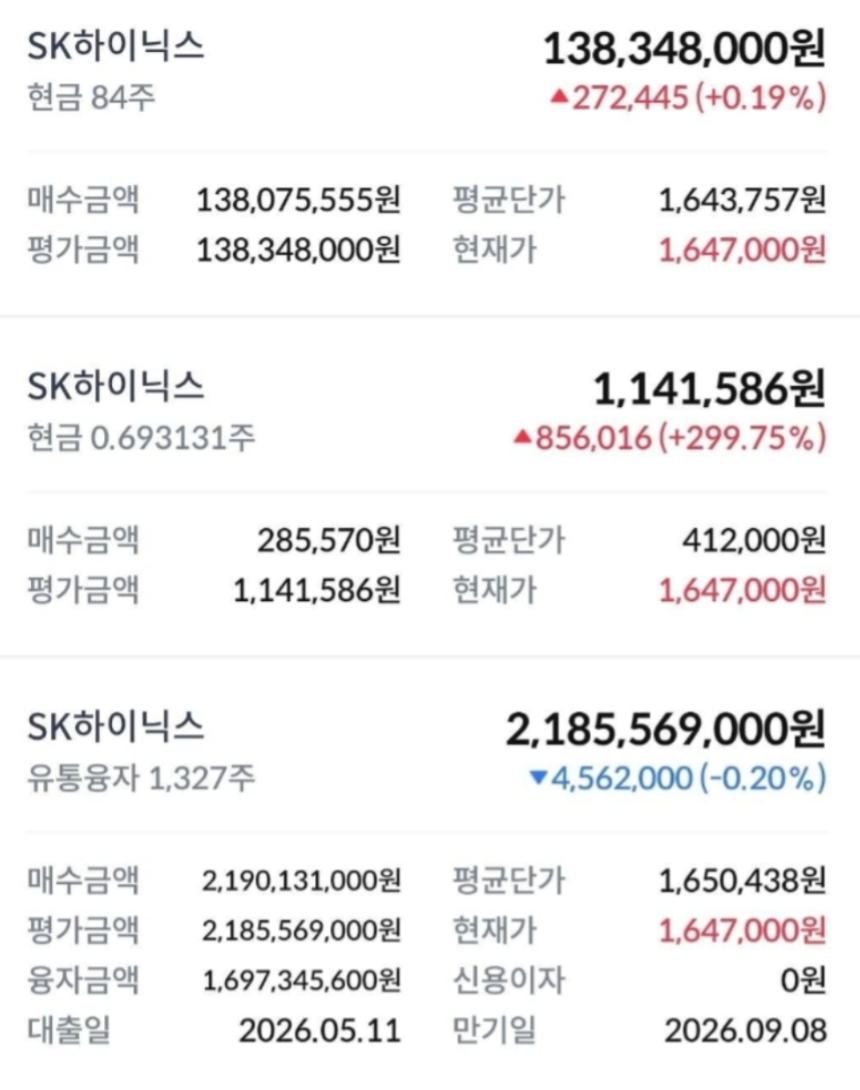The image size is (860, 1090).
Task: Click the 1,650,438원 average price in margin holding
Action: [x=743, y=881]
